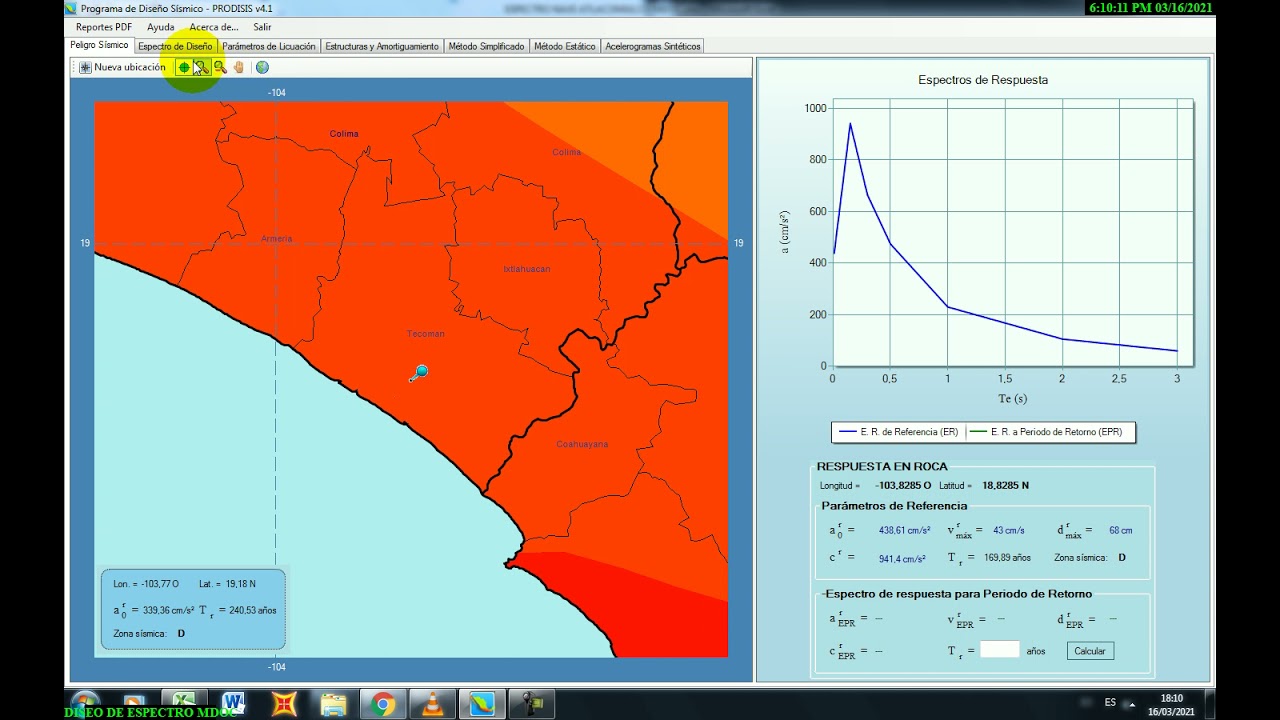Open the Ayuda menu
Viewport: 1280px width, 720px height.
point(160,27)
